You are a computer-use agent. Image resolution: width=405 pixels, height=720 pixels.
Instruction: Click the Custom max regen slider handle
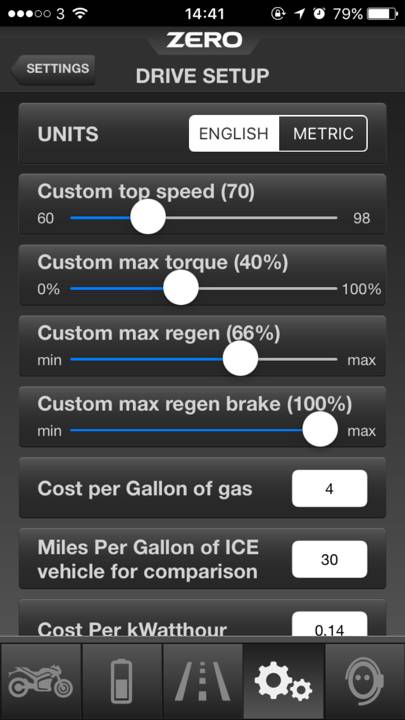pos(241,358)
